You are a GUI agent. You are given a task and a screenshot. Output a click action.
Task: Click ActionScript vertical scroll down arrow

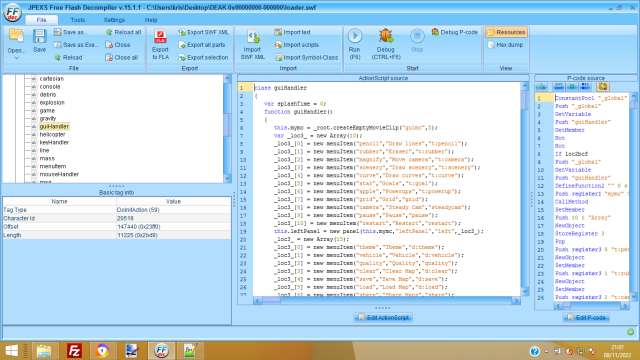[525, 291]
